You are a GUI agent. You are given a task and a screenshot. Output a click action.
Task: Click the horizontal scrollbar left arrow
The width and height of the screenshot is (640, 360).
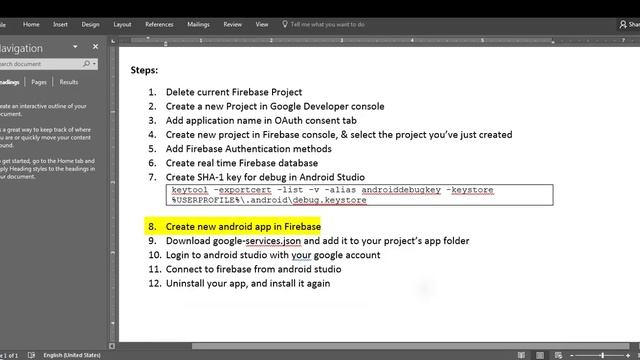point(112,346)
